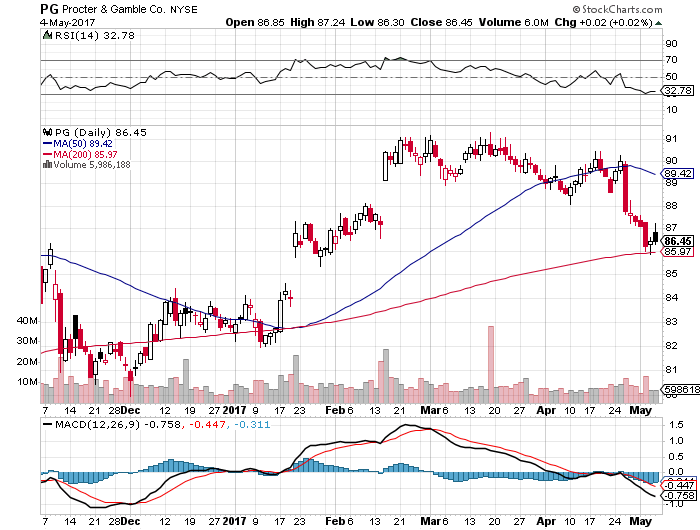Click the 91 price level on right axis
Screen dimensions: 700x530
click(671, 138)
